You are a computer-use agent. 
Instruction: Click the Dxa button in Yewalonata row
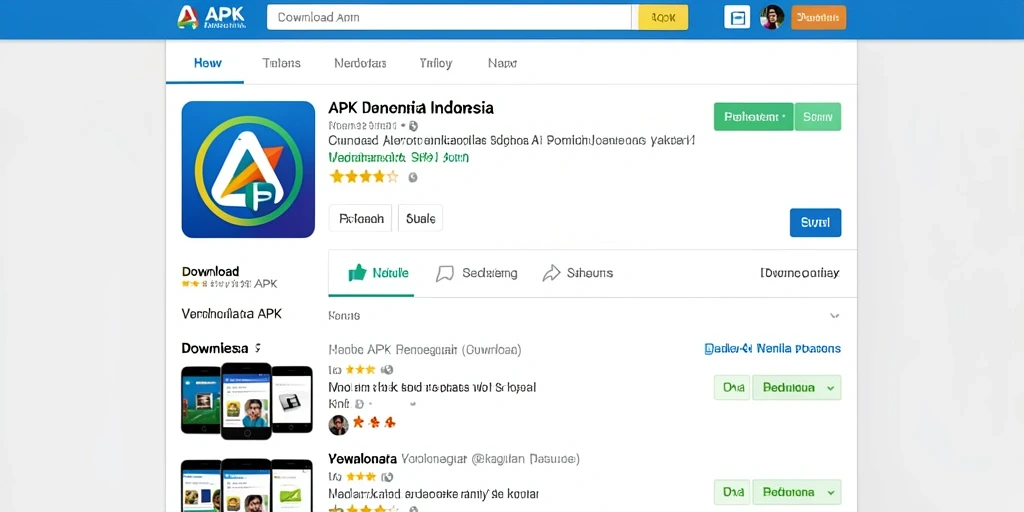(732, 492)
